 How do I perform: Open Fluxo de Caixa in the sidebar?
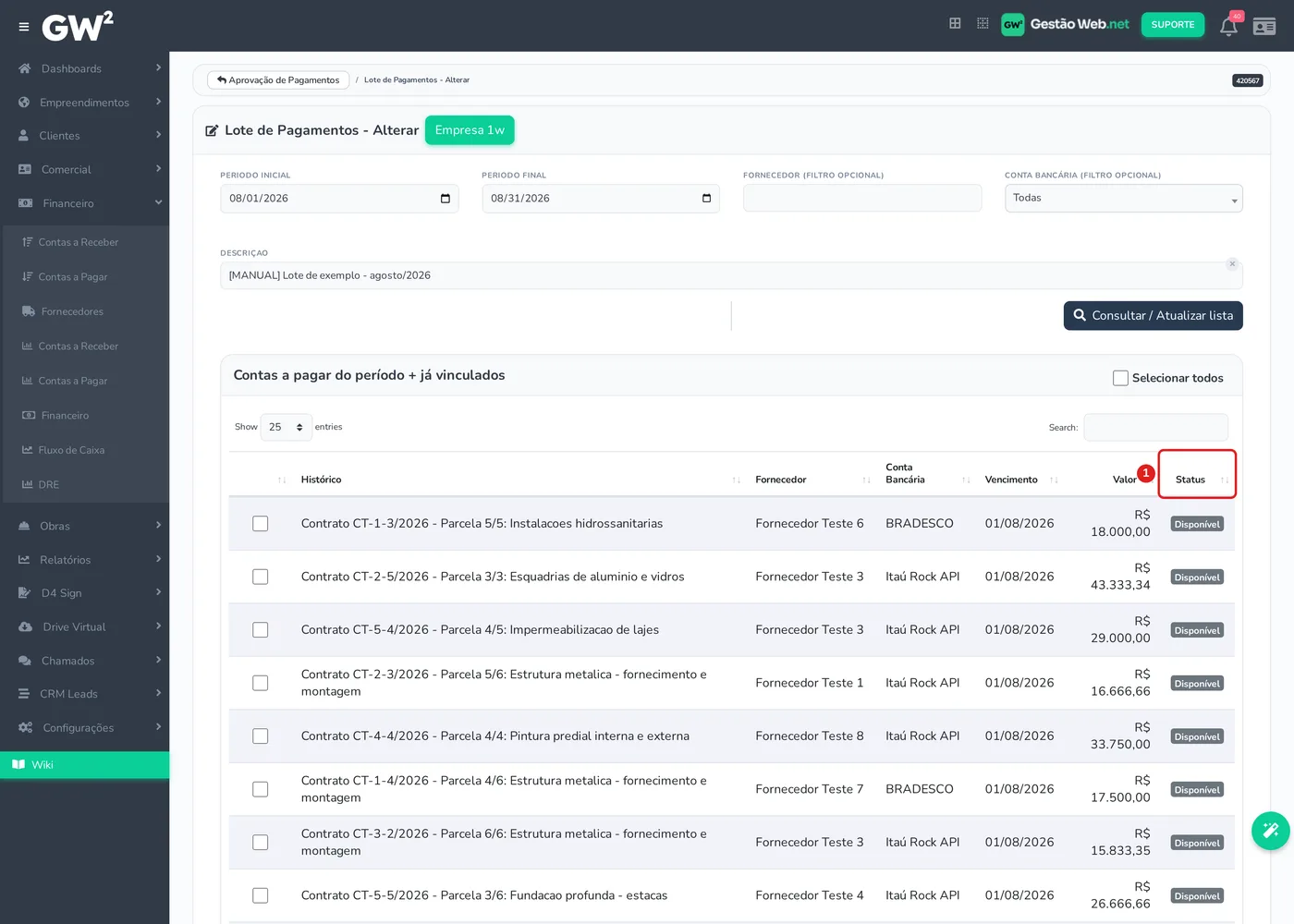tap(71, 450)
